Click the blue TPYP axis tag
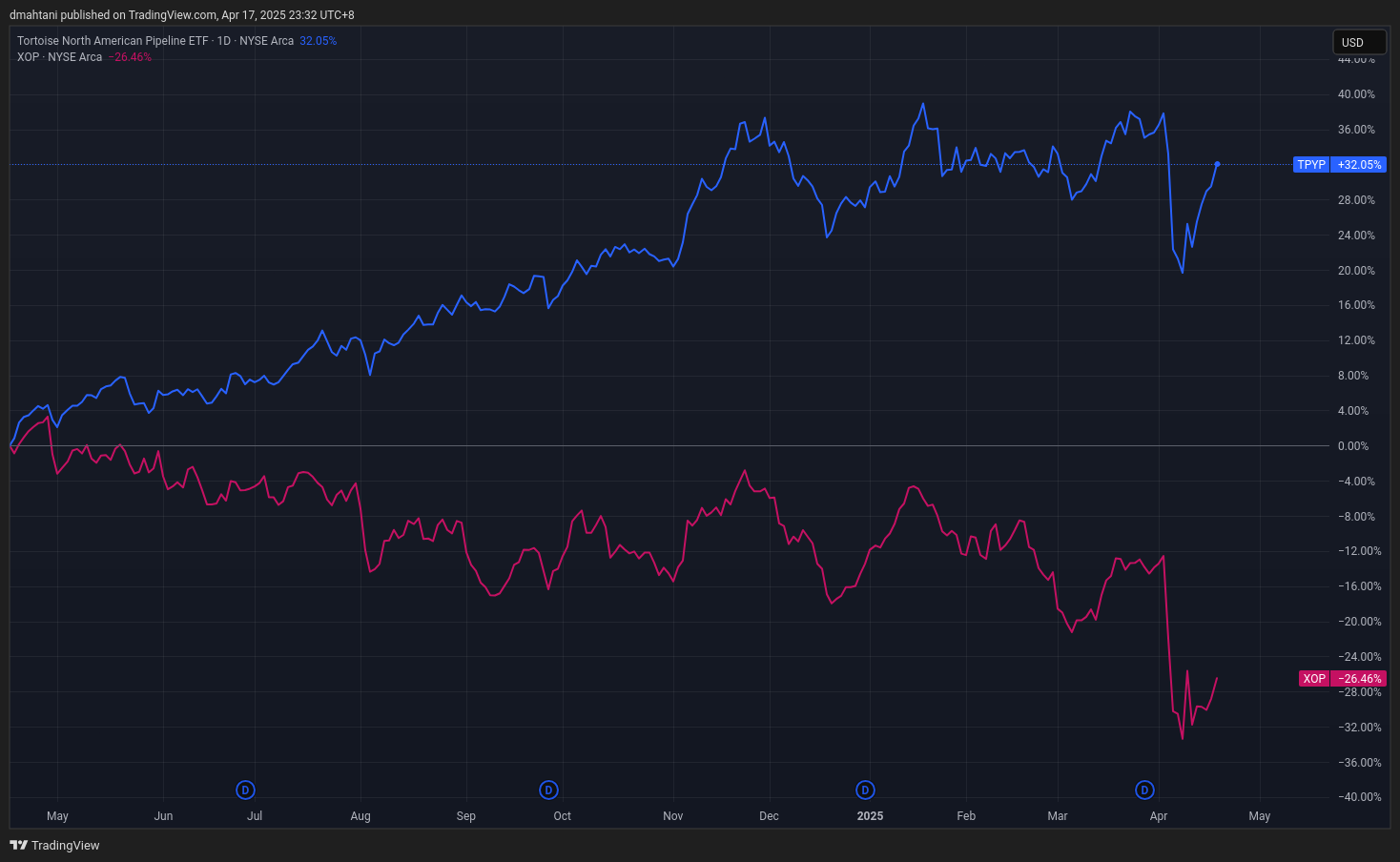This screenshot has width=1400, height=862. click(x=1311, y=165)
